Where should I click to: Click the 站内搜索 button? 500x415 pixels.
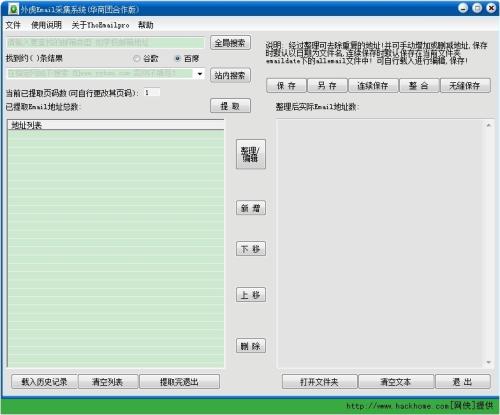pyautogui.click(x=230, y=75)
